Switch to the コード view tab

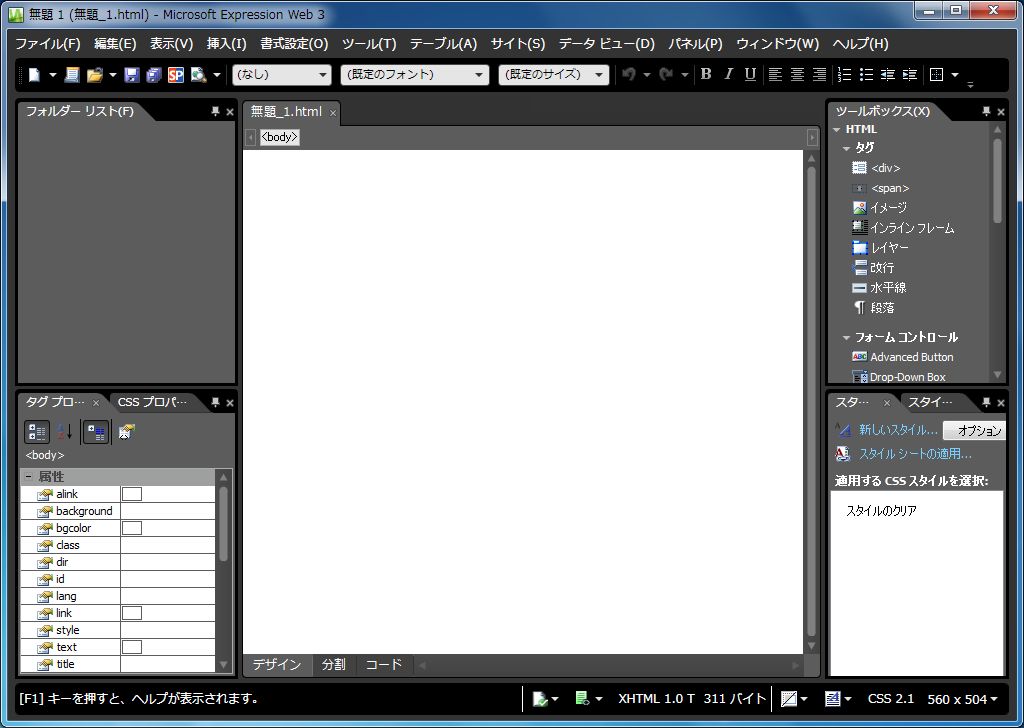pos(383,665)
